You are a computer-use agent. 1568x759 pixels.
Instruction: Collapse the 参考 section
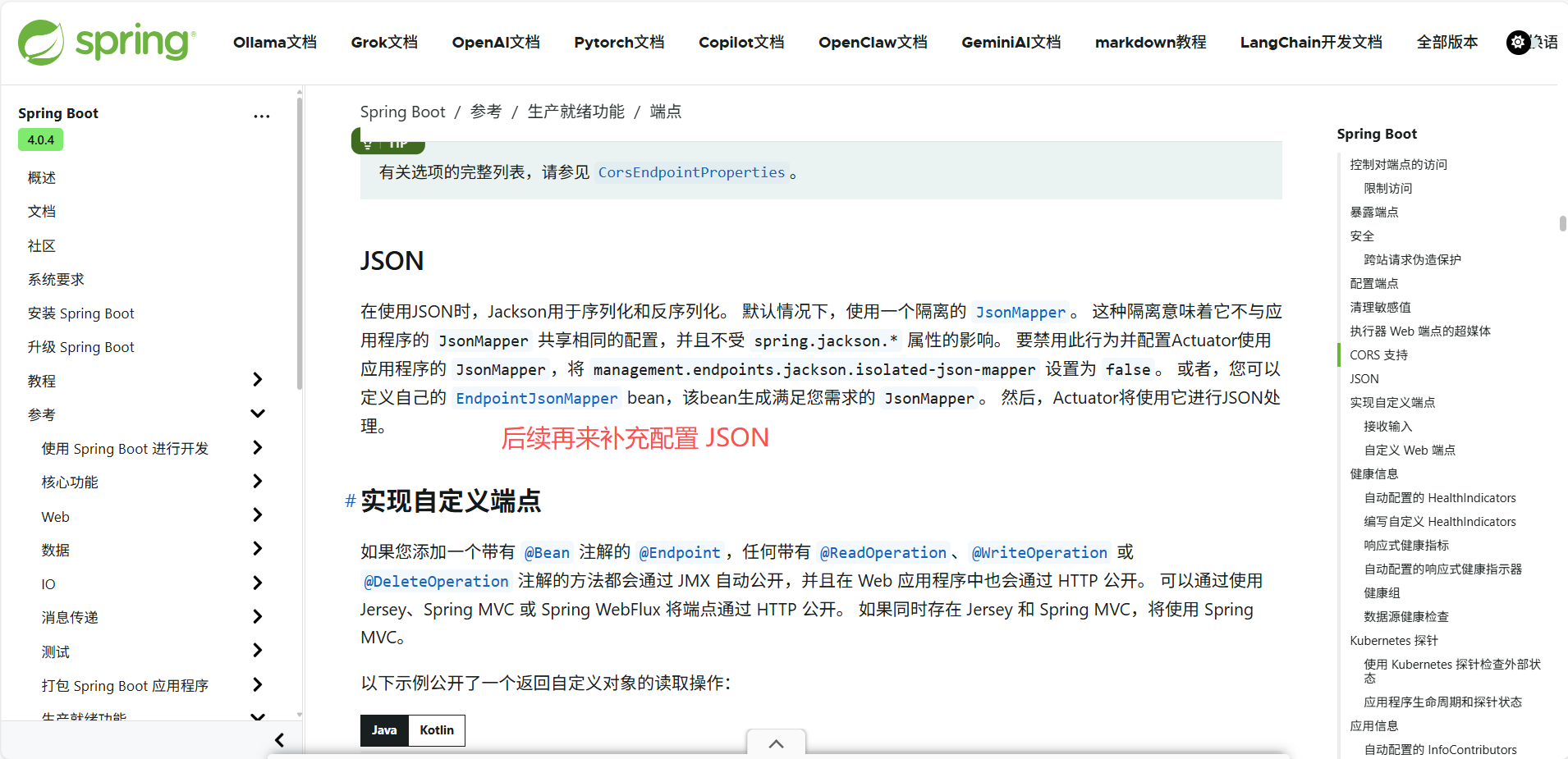(x=258, y=414)
